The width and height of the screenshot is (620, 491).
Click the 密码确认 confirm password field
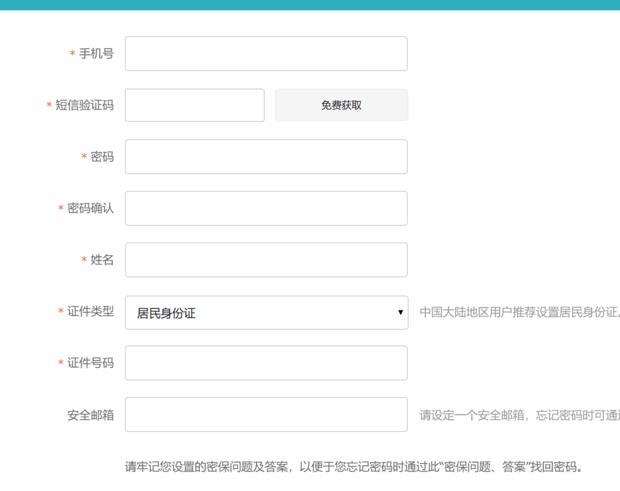pyautogui.click(x=266, y=208)
